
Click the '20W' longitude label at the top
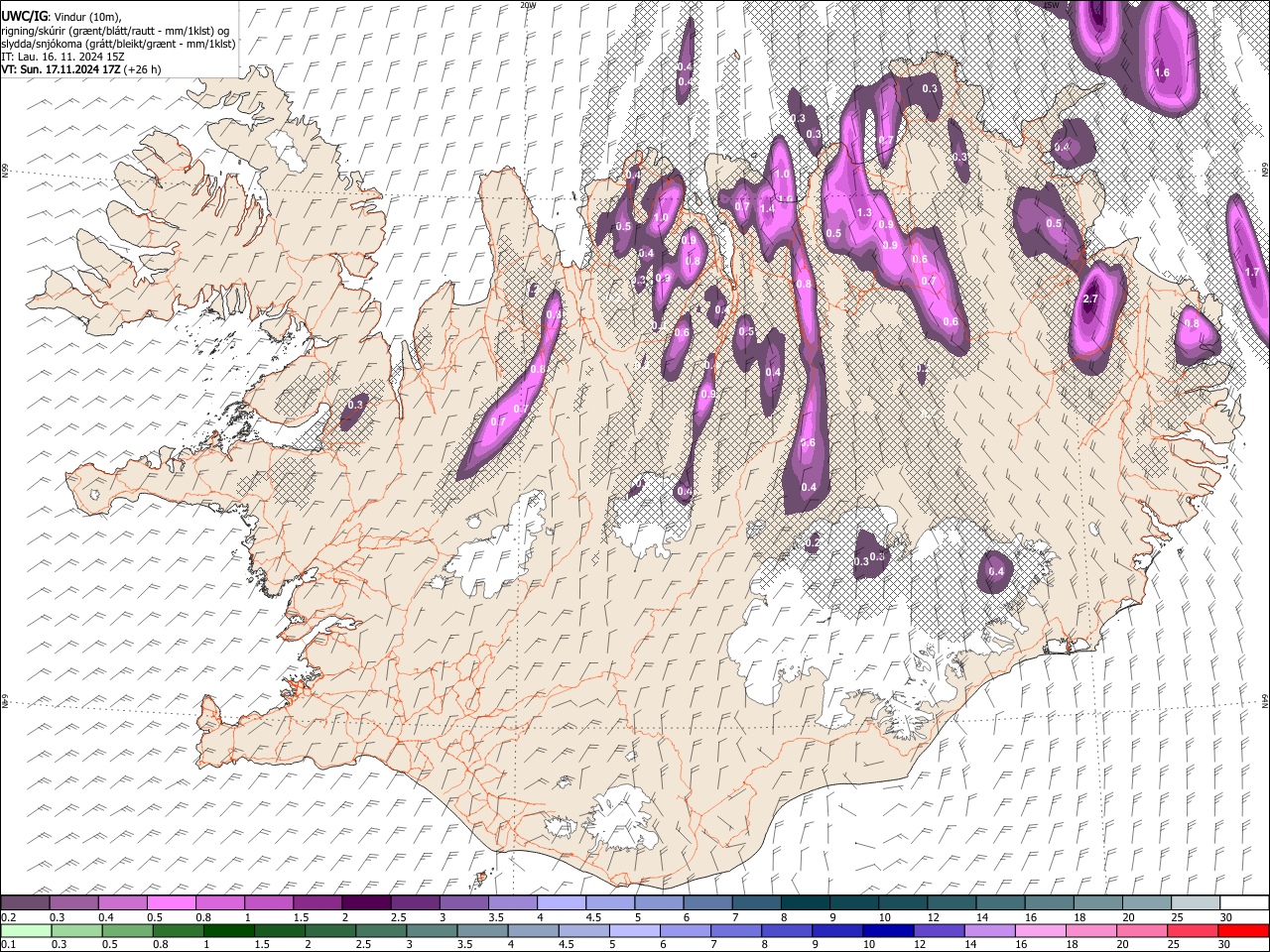[528, 5]
